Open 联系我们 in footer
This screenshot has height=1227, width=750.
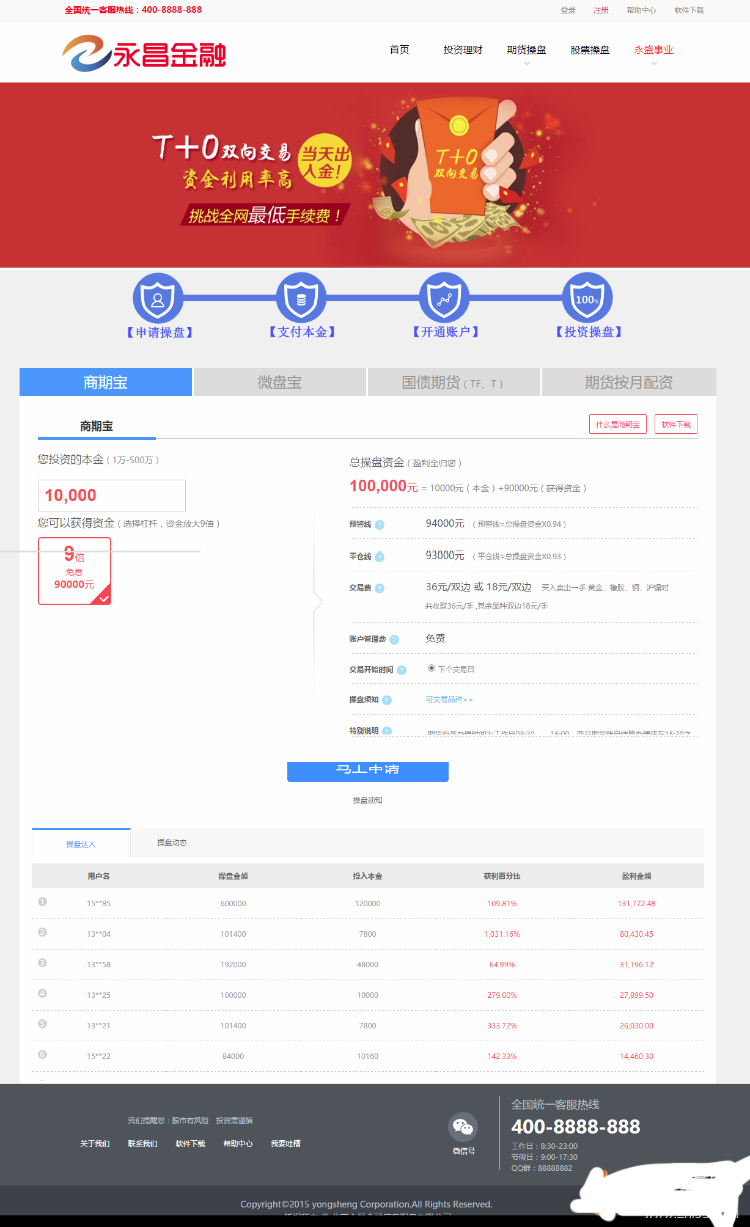(142, 1143)
